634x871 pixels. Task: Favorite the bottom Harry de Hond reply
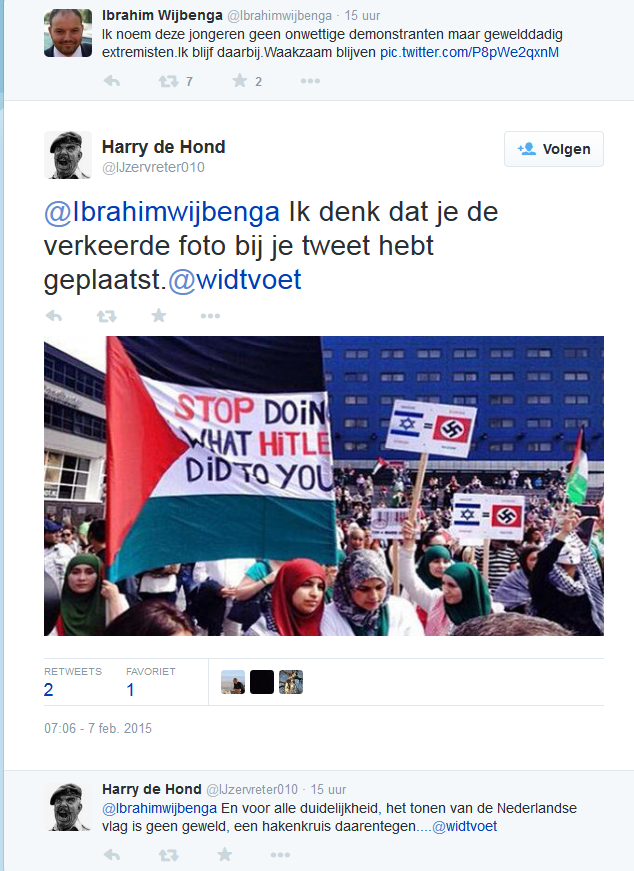(224, 854)
